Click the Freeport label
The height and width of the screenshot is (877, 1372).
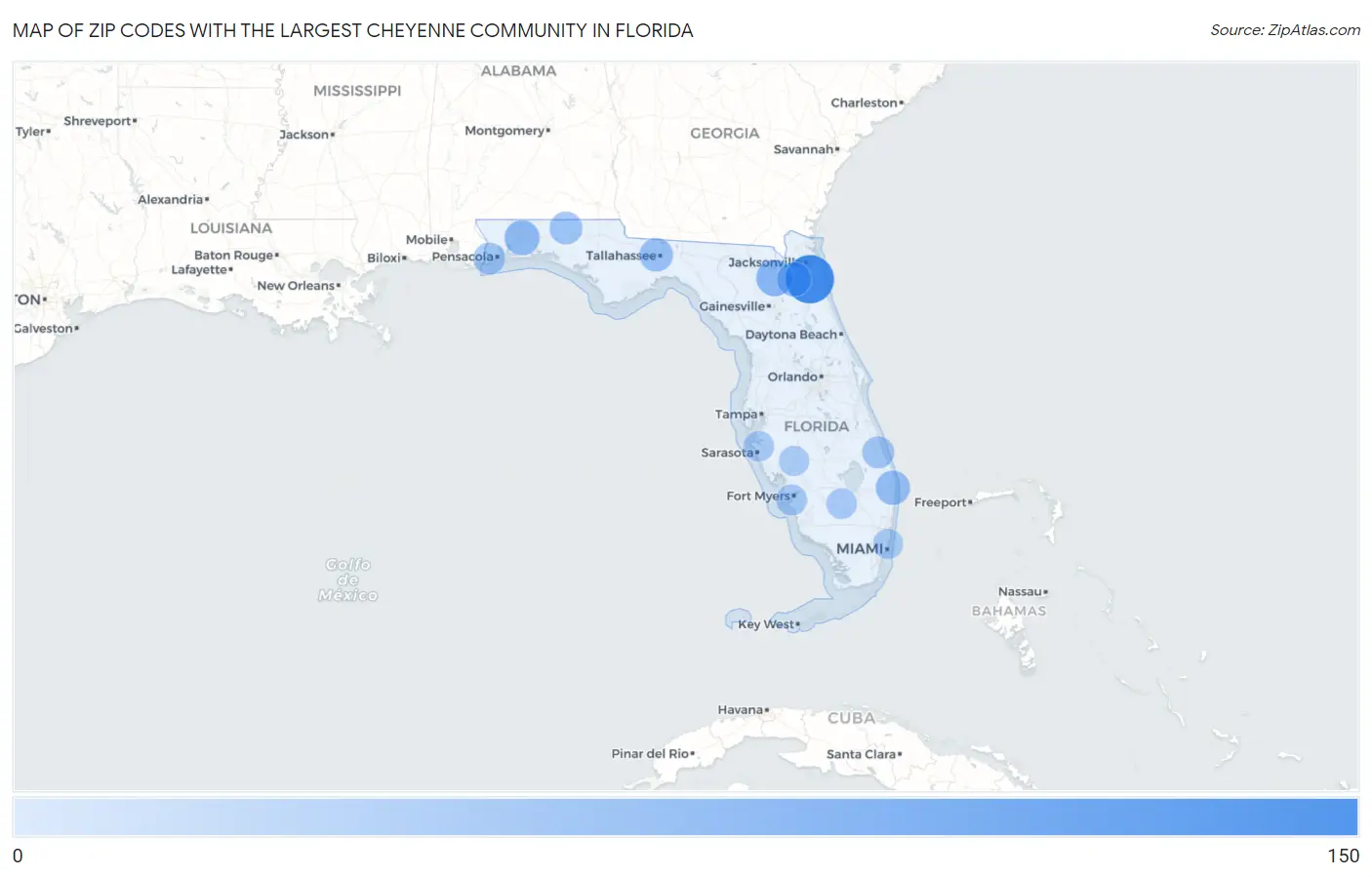[x=940, y=502]
